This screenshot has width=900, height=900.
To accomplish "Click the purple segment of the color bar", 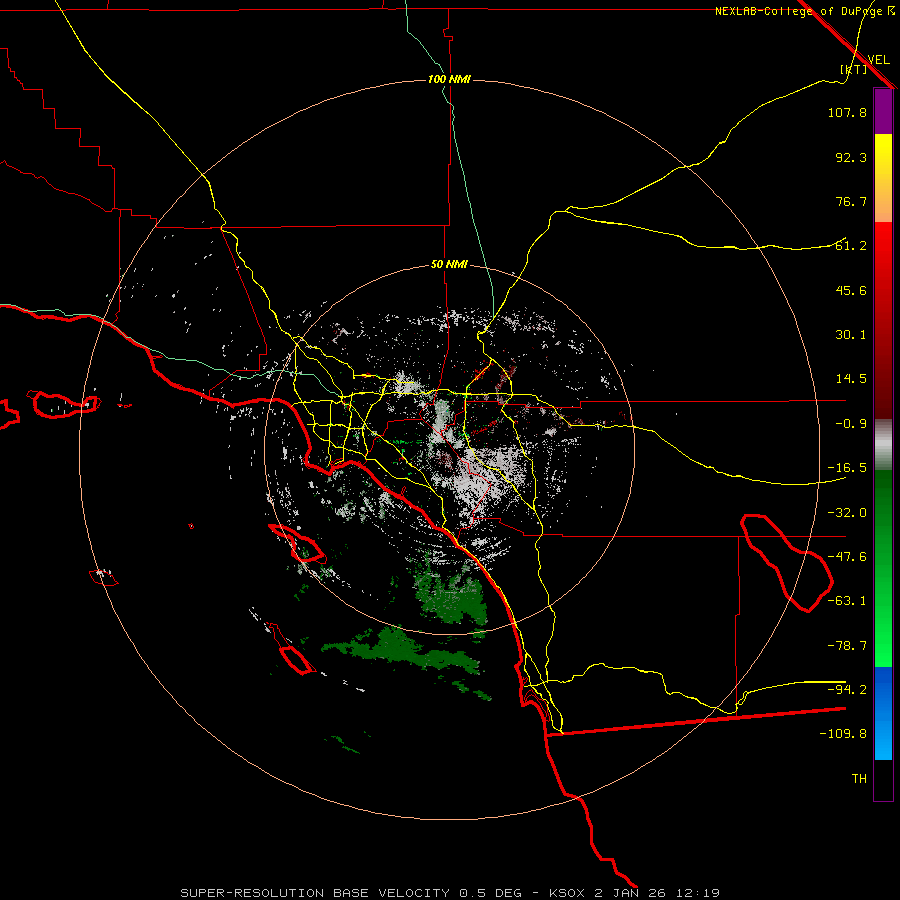I will click(x=883, y=111).
